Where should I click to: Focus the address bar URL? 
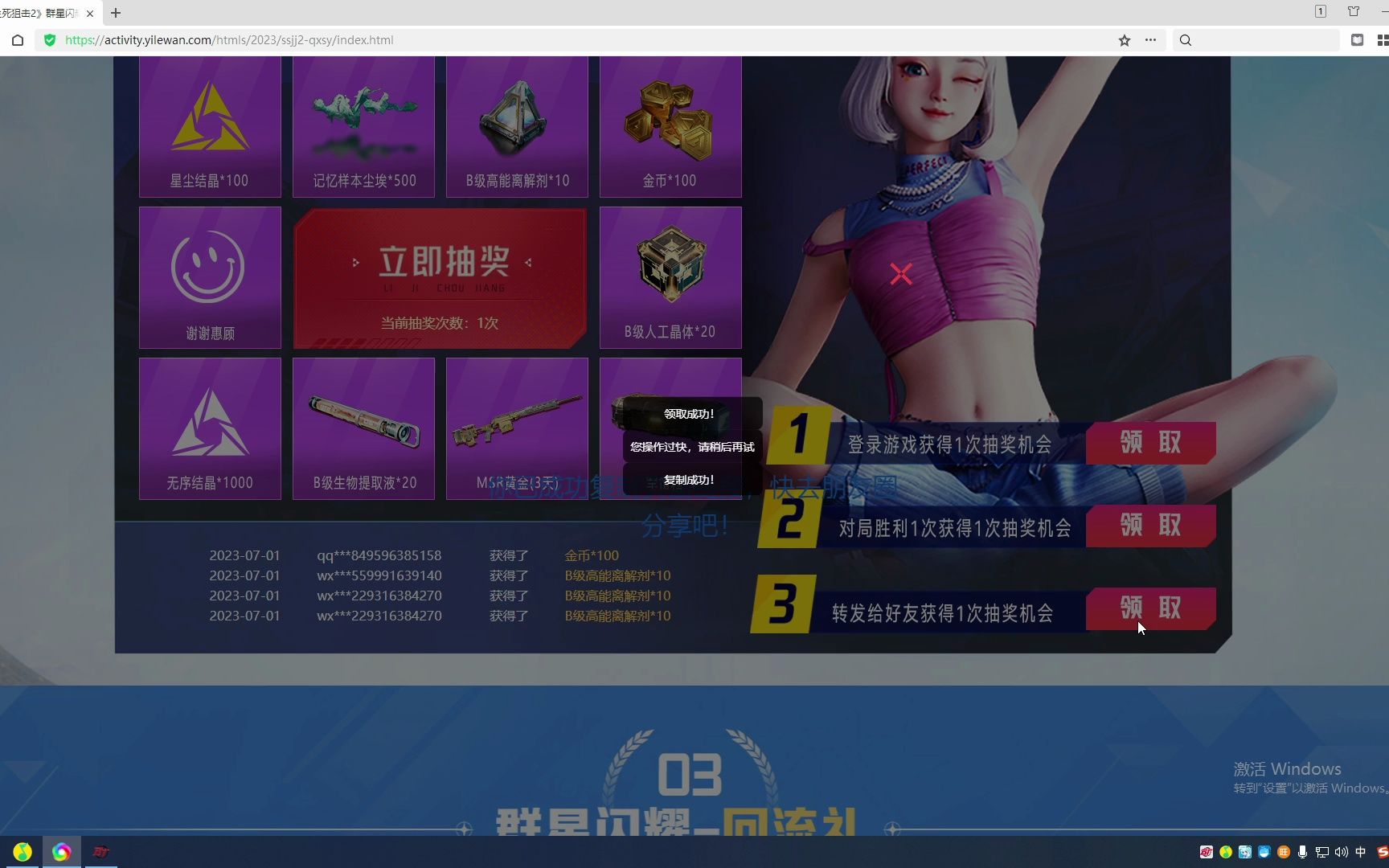click(x=229, y=40)
